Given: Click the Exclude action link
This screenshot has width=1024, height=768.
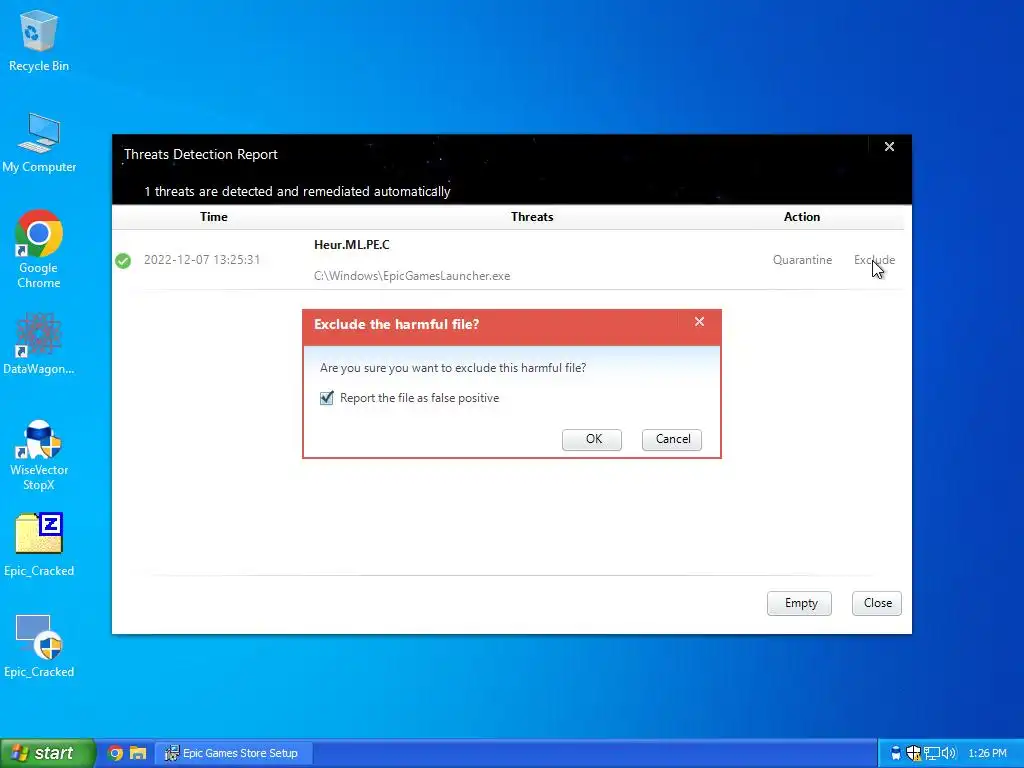Looking at the screenshot, I should [874, 260].
